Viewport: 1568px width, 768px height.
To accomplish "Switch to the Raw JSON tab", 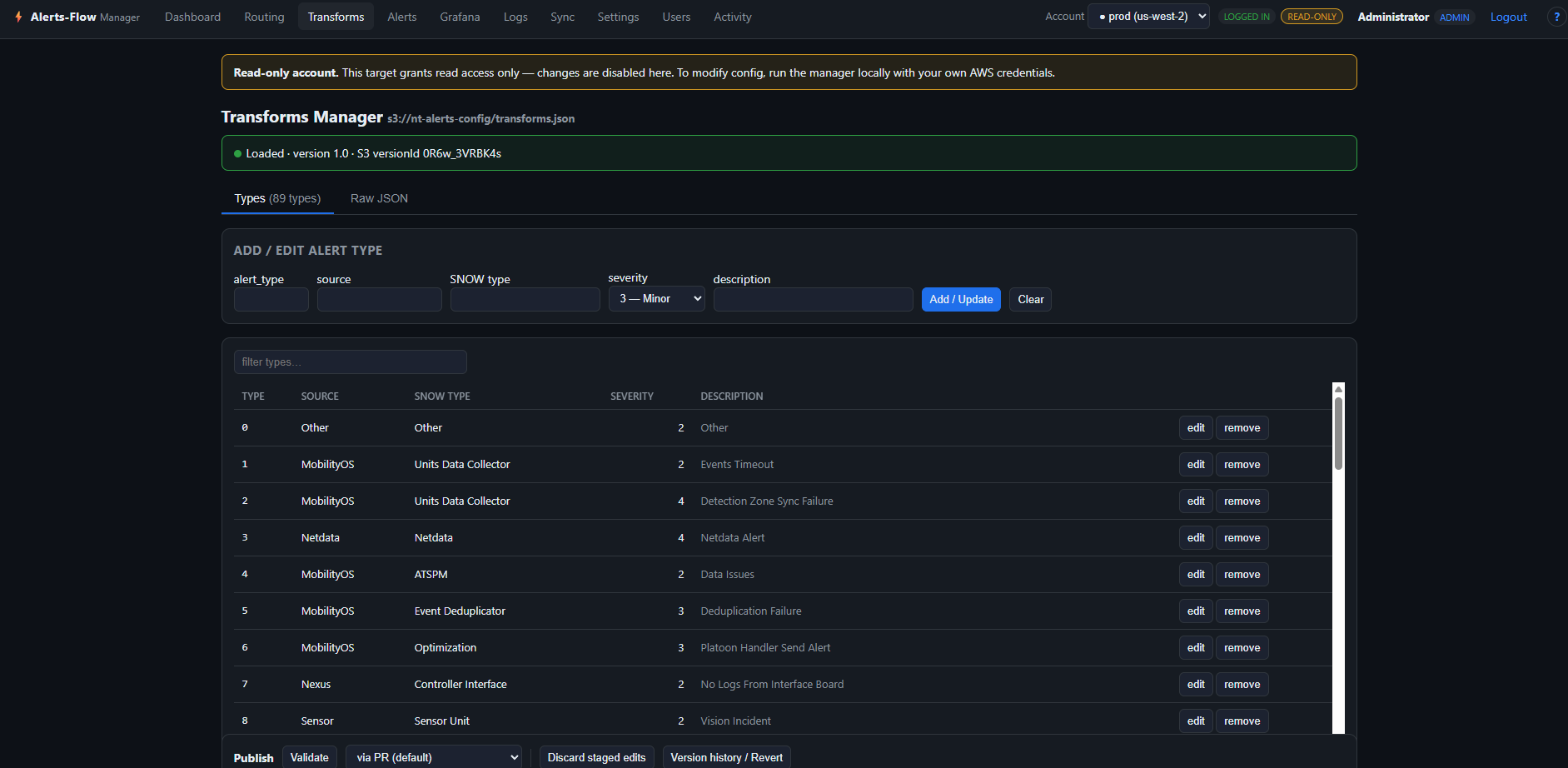I will pos(379,198).
